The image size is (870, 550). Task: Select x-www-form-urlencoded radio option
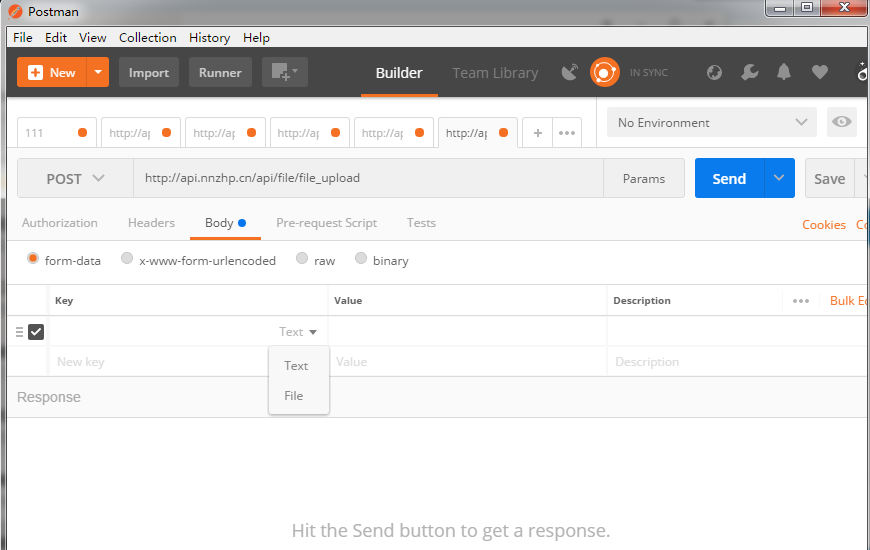pos(127,258)
